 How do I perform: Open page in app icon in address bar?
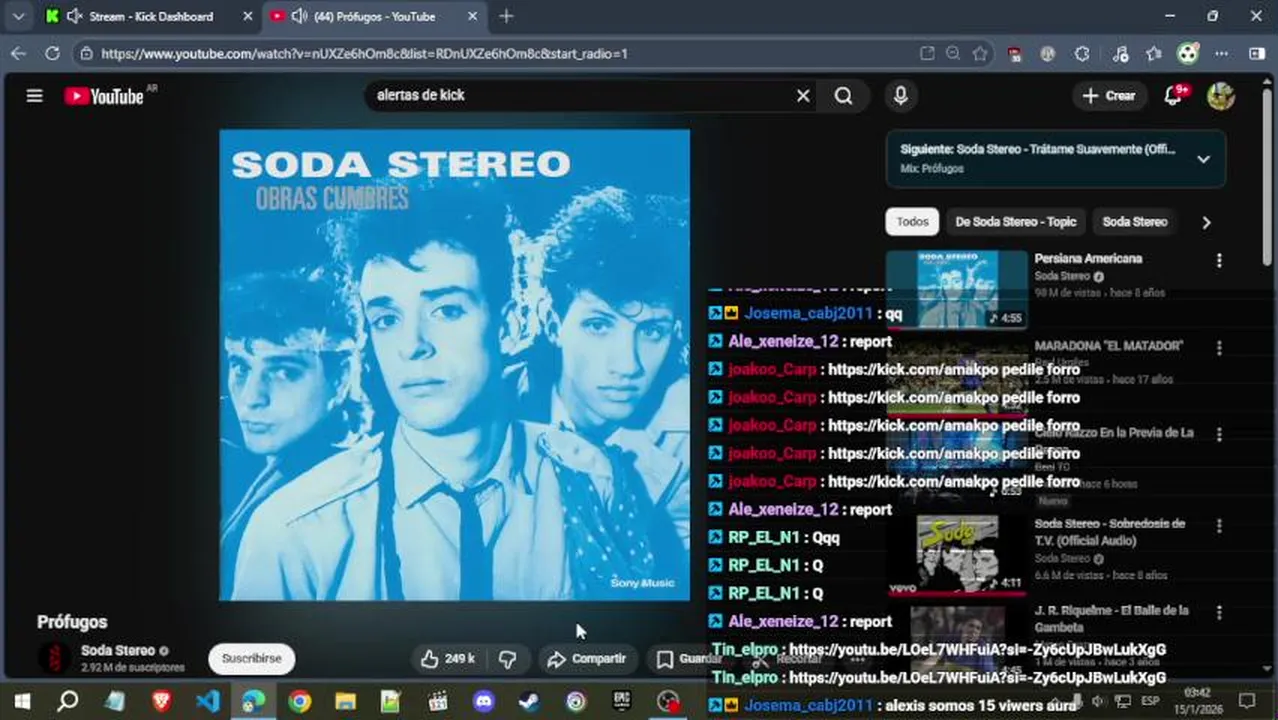click(927, 54)
